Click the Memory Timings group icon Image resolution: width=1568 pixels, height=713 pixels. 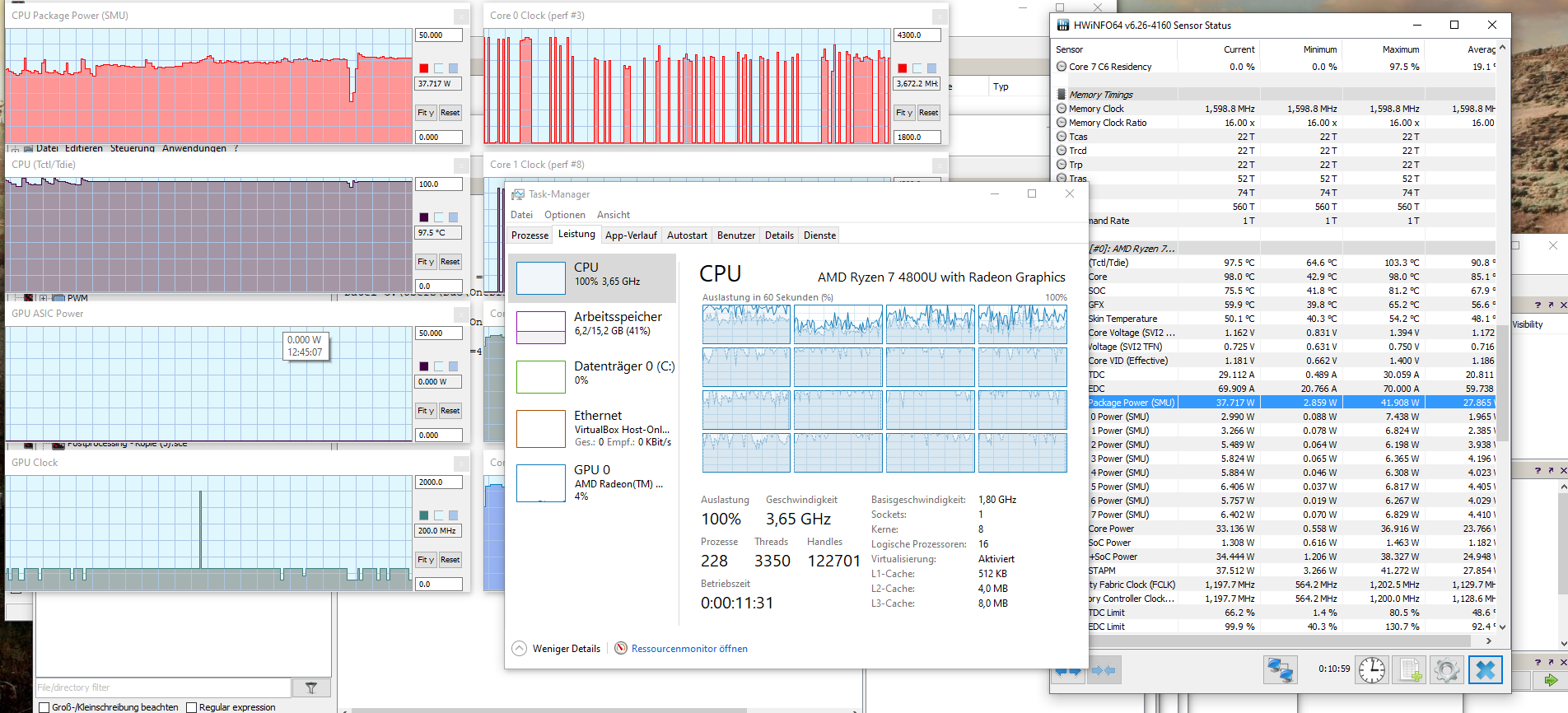click(1062, 95)
